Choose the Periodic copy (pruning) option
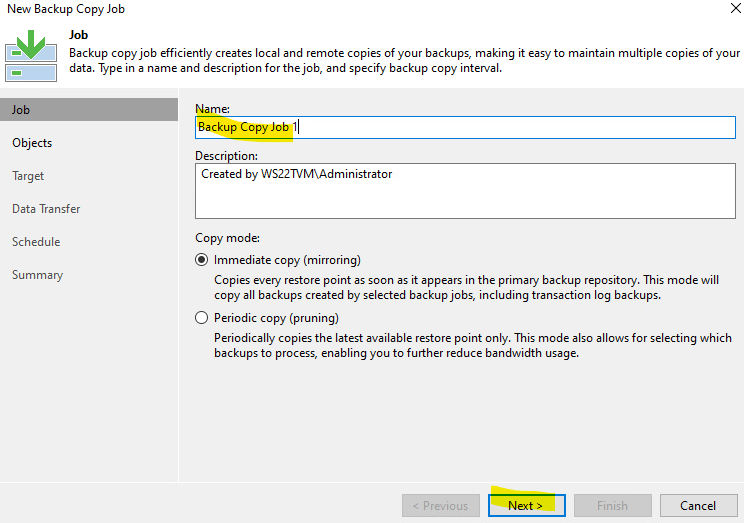This screenshot has height=523, width=744. pyautogui.click(x=203, y=318)
